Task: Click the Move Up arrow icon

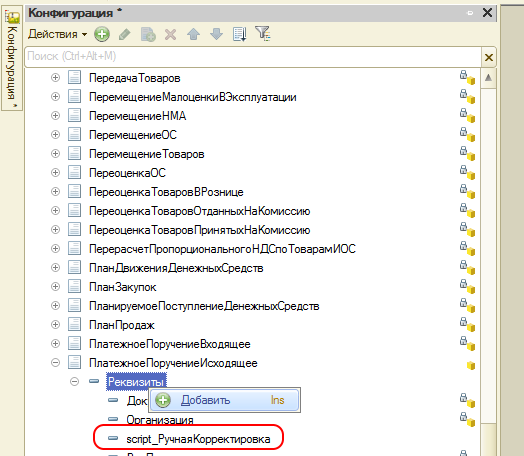Action: point(193,34)
